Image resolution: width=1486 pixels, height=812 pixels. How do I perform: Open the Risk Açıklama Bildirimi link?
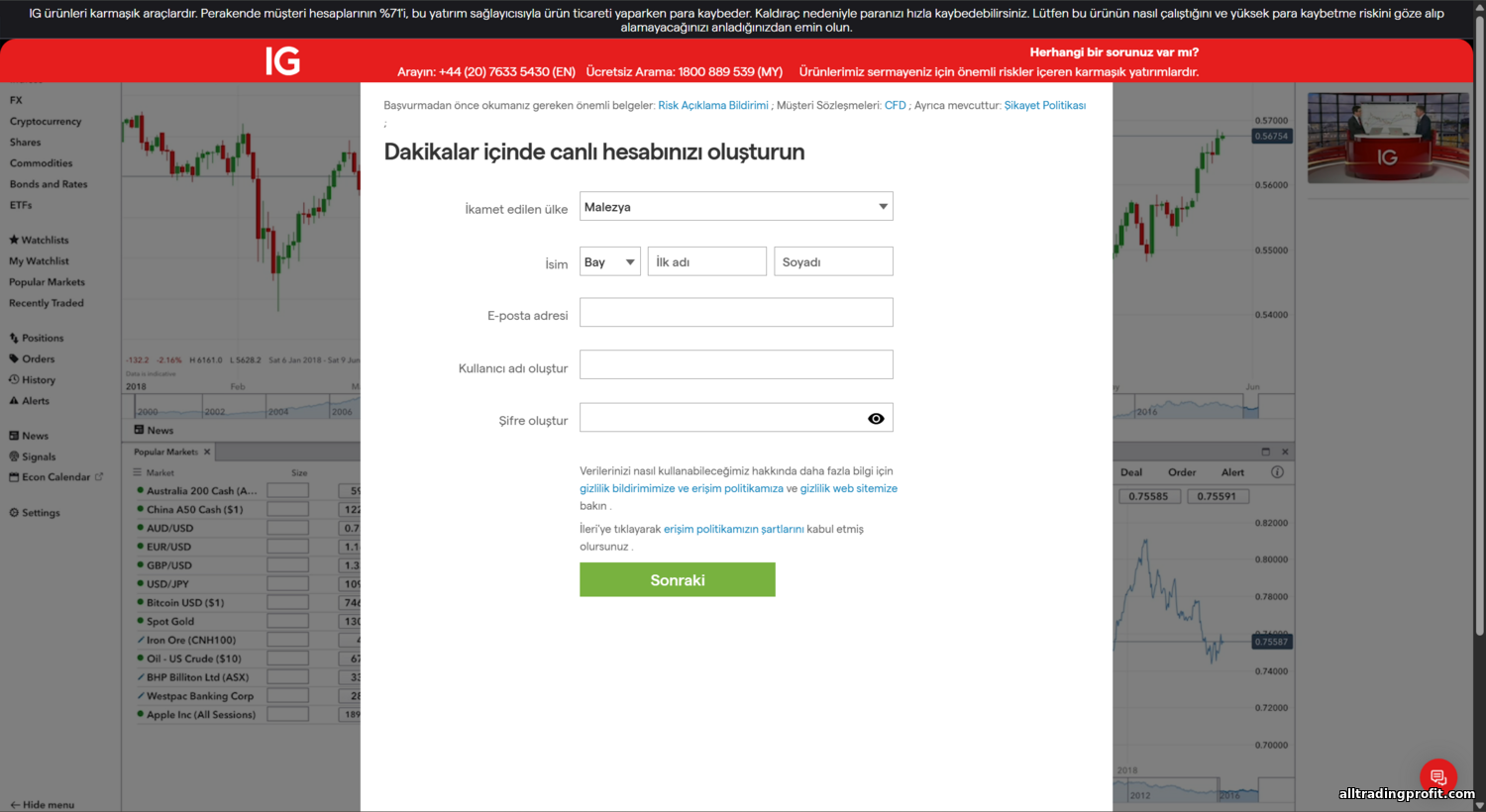[713, 105]
